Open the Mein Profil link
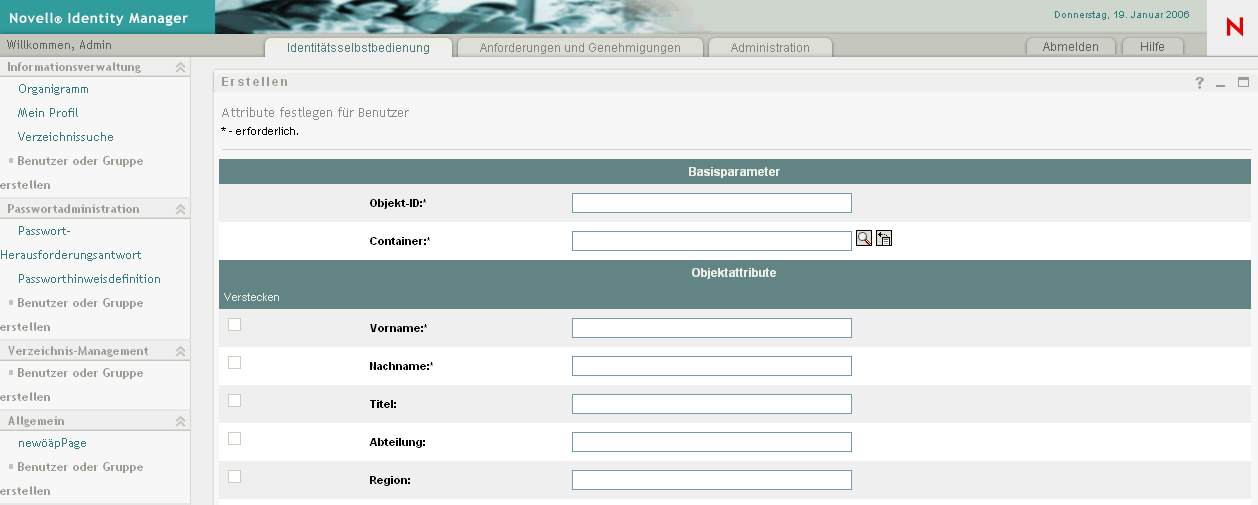This screenshot has width=1258, height=505. click(48, 113)
